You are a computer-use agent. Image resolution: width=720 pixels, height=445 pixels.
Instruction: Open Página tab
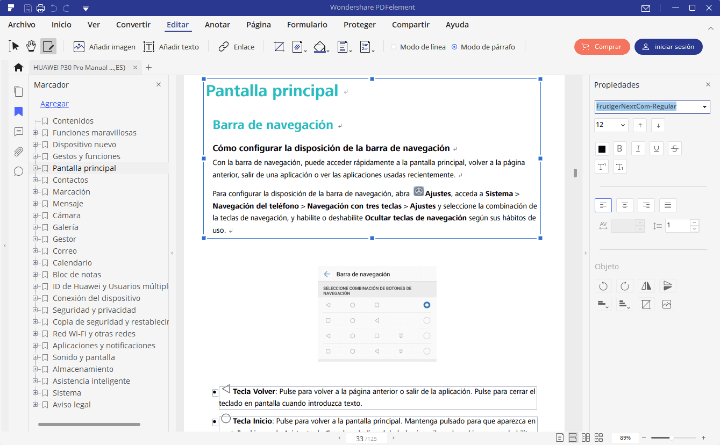259,25
